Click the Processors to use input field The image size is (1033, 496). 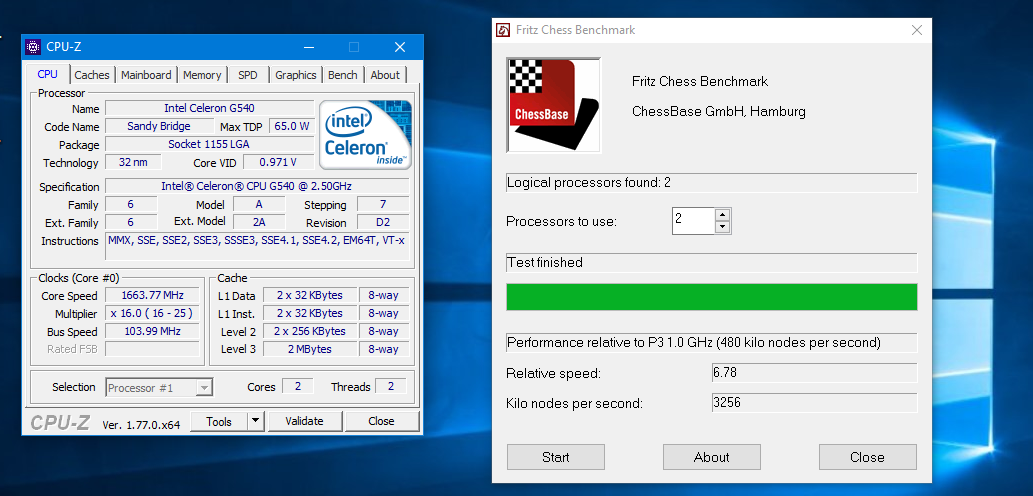pyautogui.click(x=694, y=221)
